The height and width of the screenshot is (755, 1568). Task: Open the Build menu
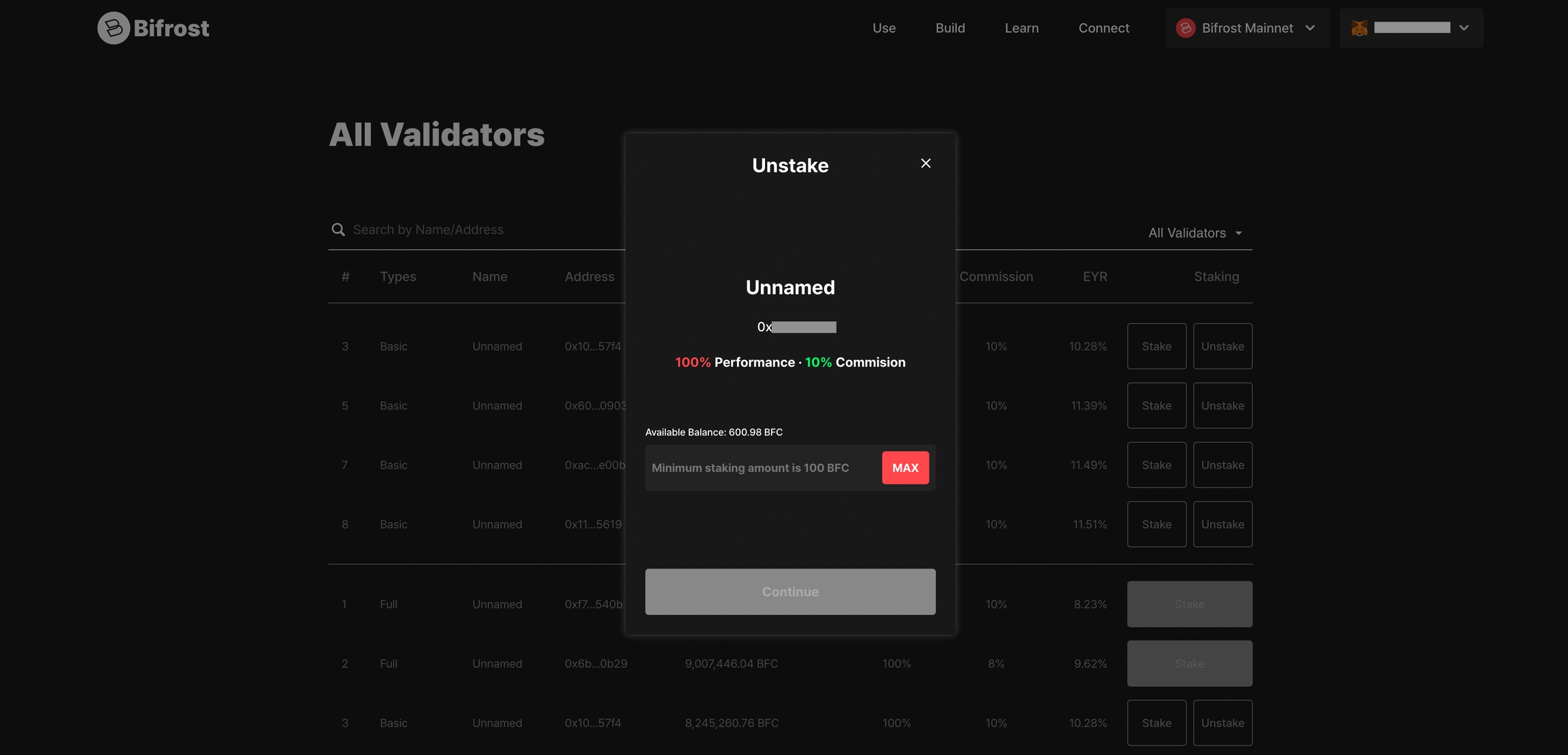pyautogui.click(x=950, y=28)
